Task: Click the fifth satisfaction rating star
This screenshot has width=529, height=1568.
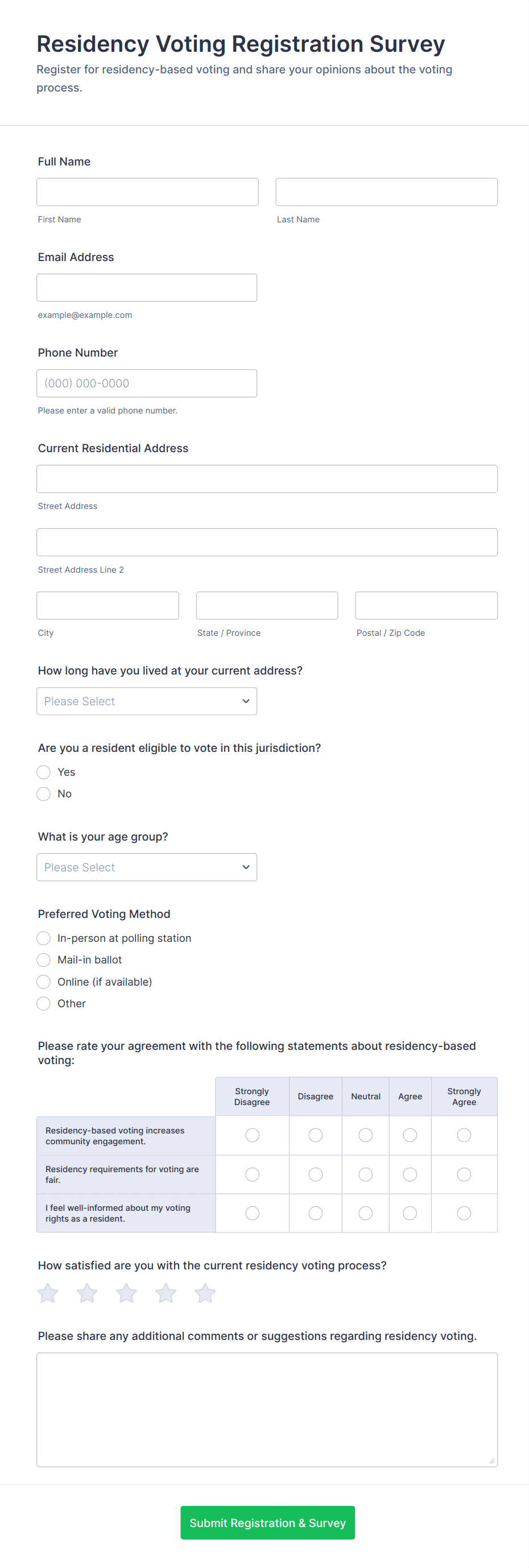Action: pos(205,1293)
